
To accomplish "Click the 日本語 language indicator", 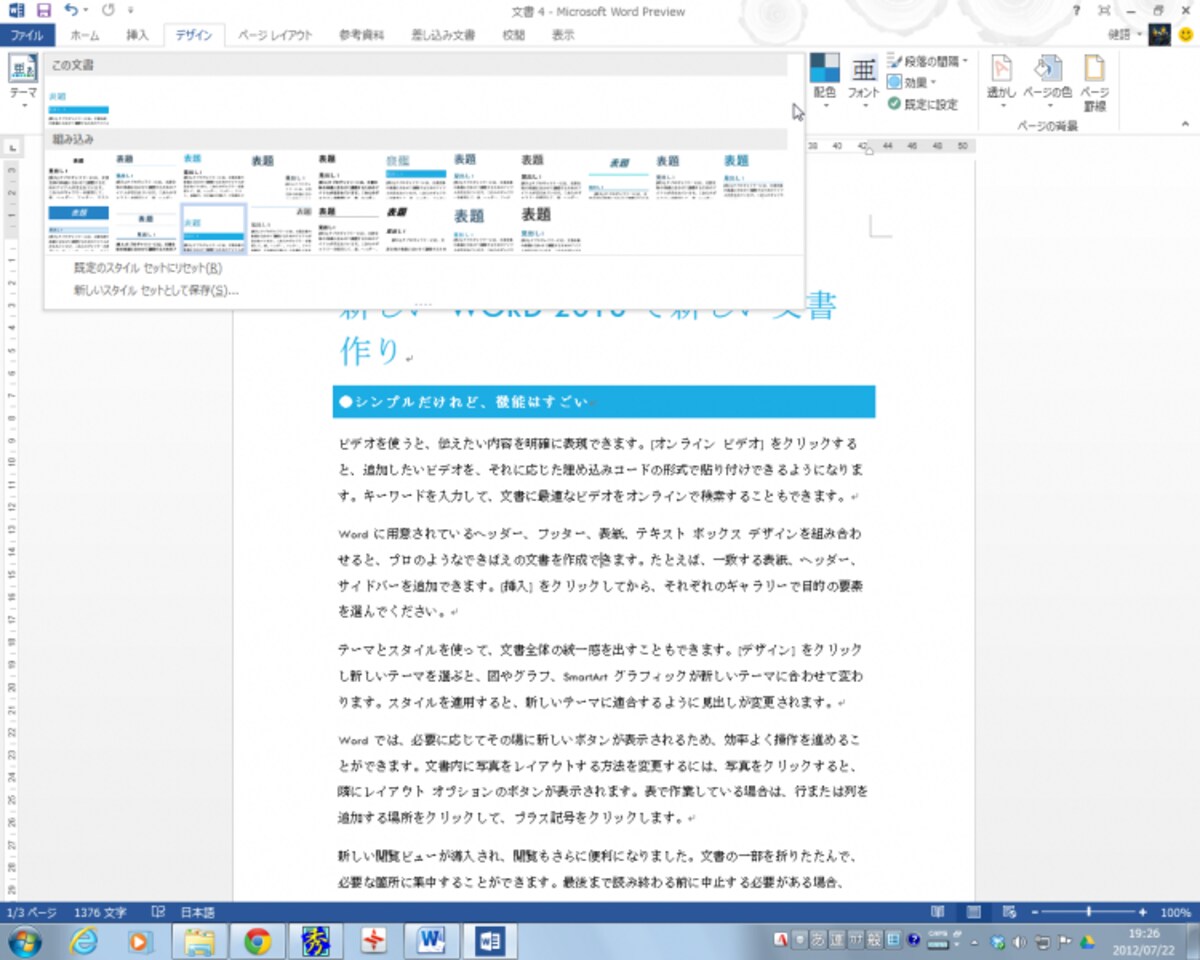I will click(x=197, y=912).
